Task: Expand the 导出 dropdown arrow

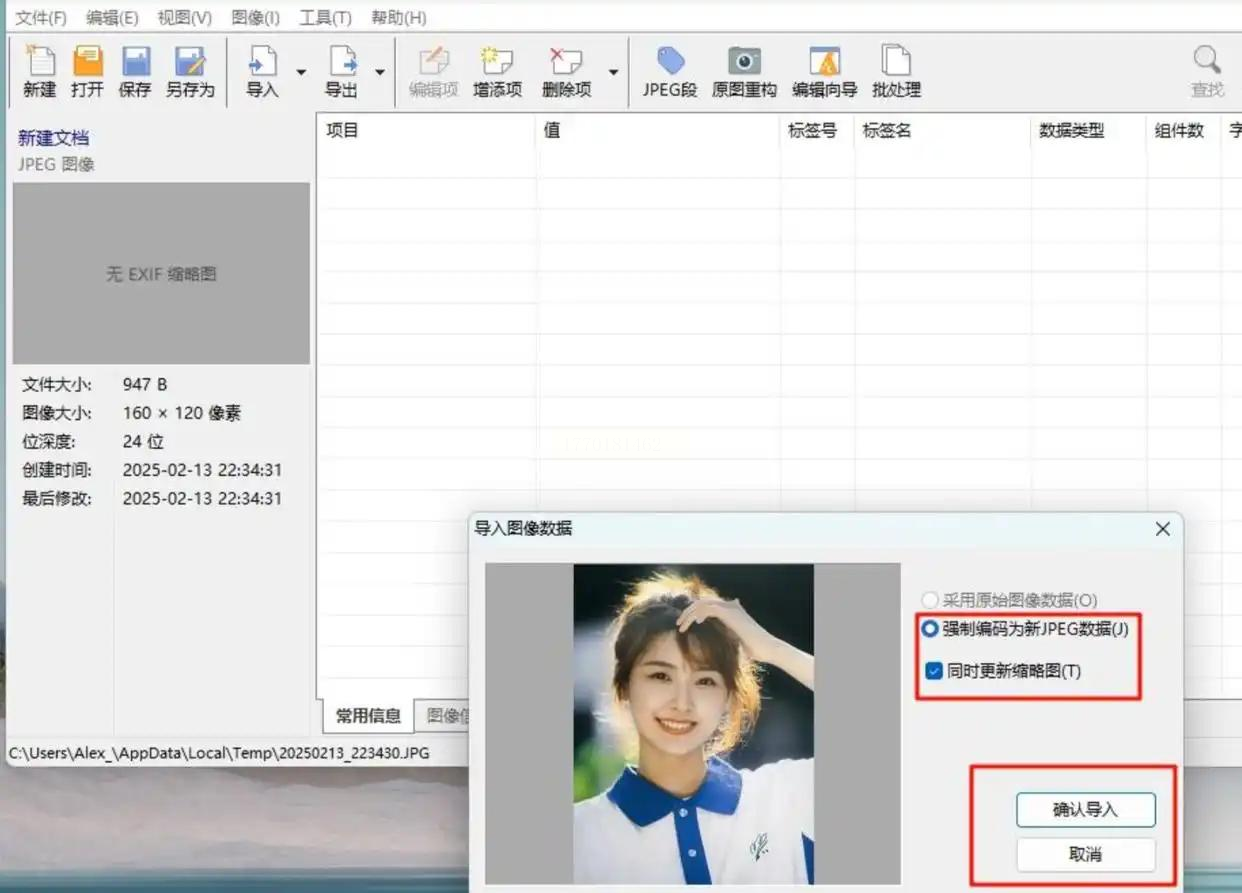Action: (380, 72)
